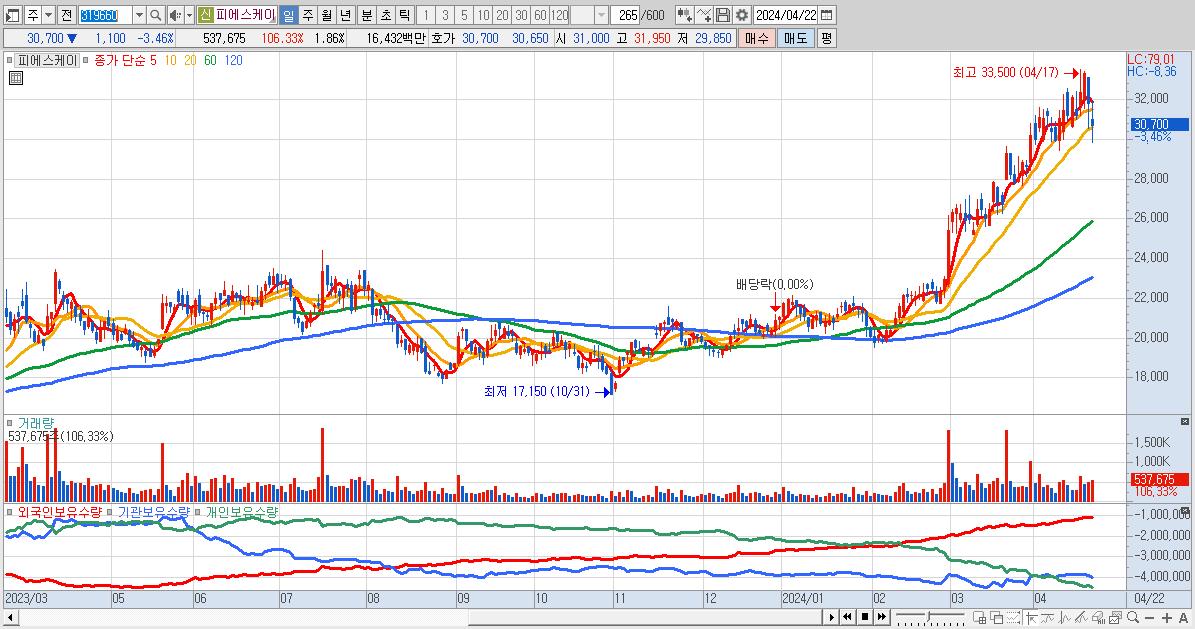Screen dimensions: 1195x629
Task: Click 기관보유수량 indicator label
Action: pos(153,512)
